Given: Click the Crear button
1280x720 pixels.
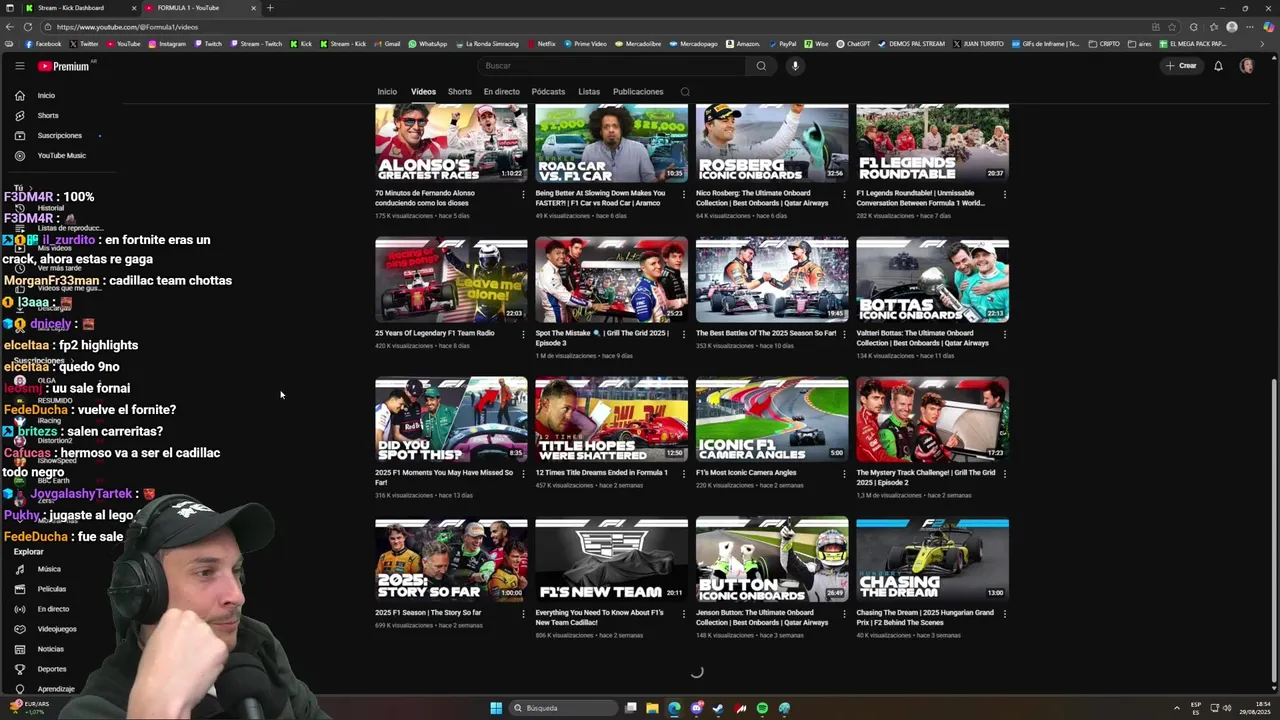Looking at the screenshot, I should point(1181,66).
